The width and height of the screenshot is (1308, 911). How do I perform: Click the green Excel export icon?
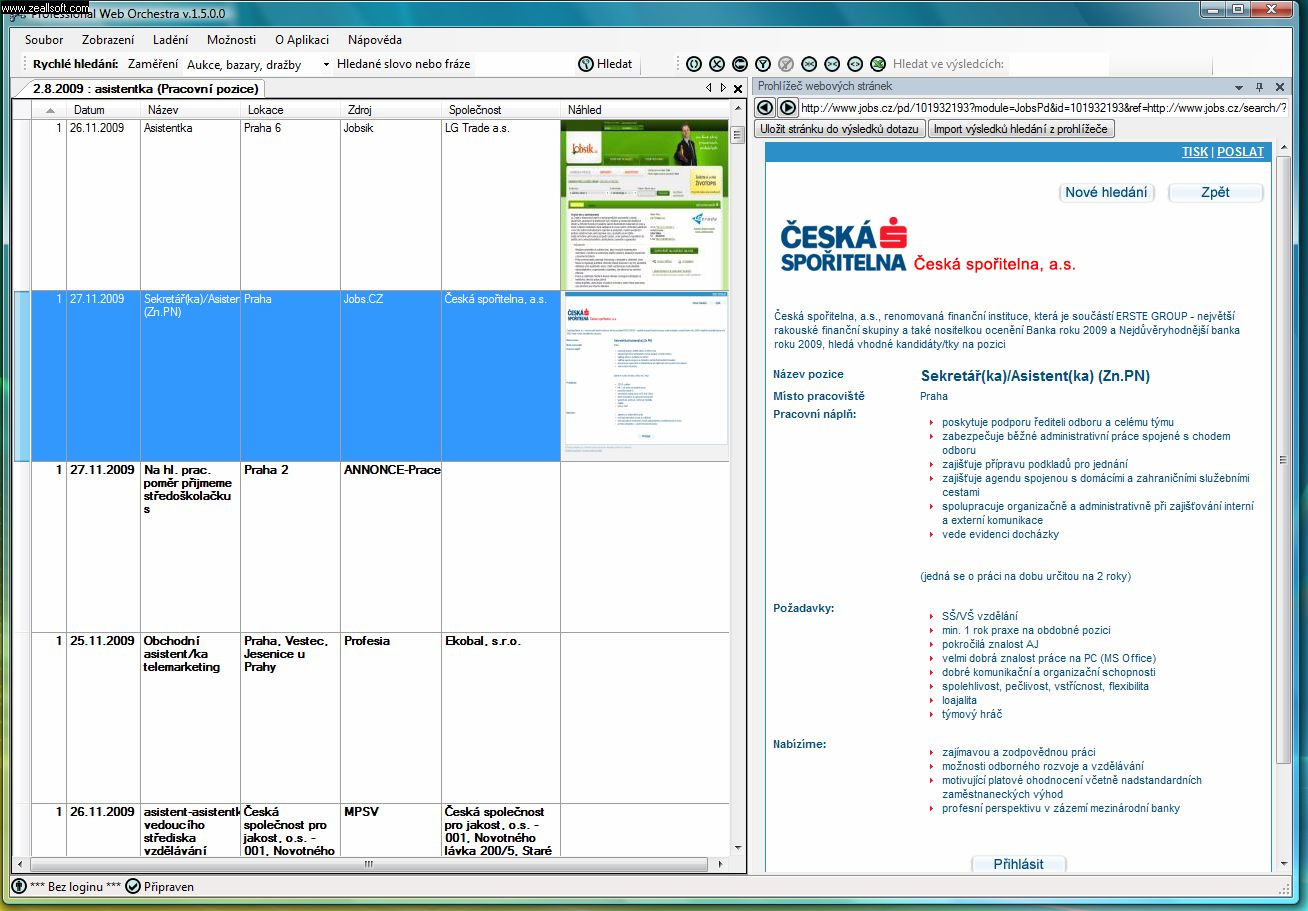tap(878, 64)
